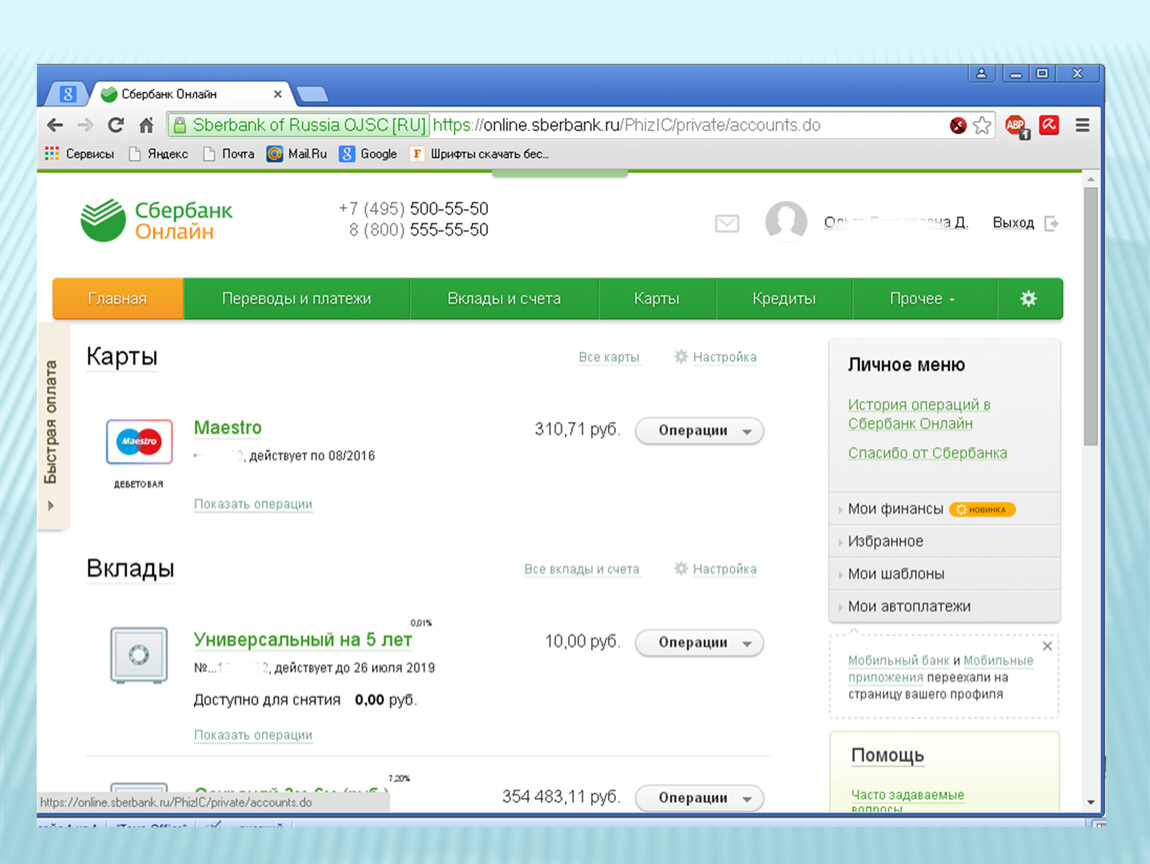Open the Яндекс bookmark

[158, 154]
